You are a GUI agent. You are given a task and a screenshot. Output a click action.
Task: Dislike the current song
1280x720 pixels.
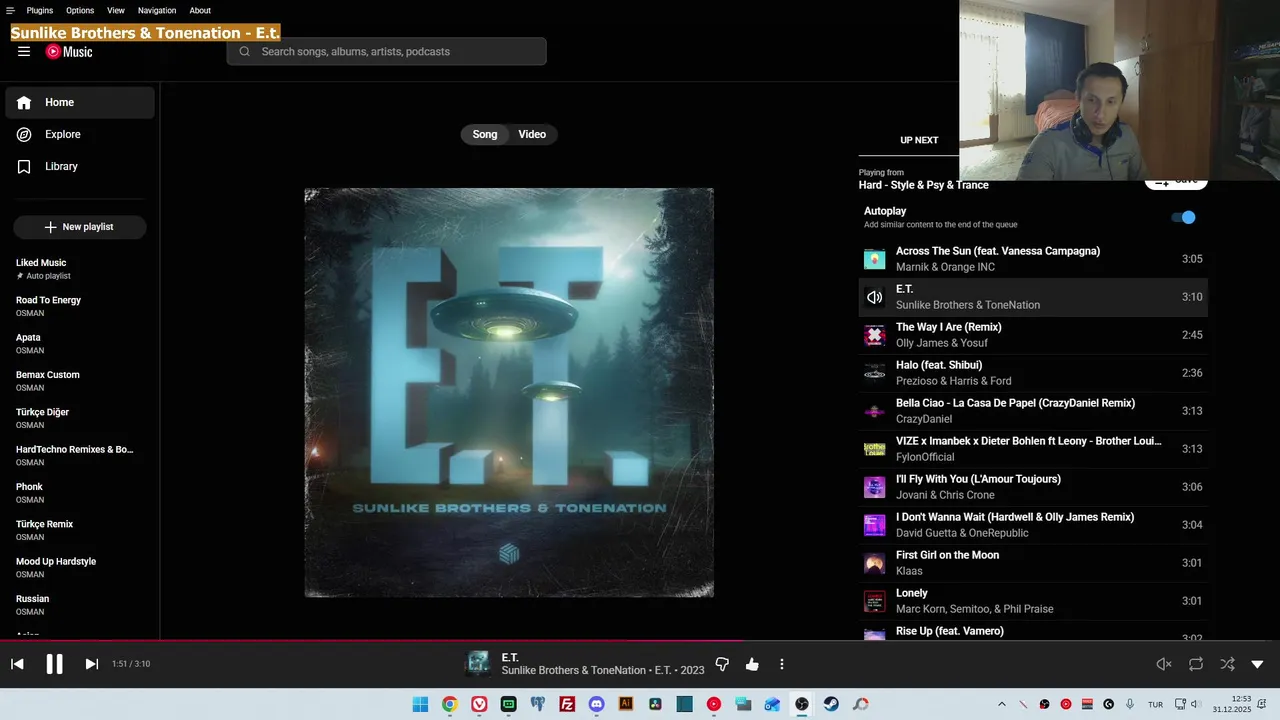(x=722, y=664)
